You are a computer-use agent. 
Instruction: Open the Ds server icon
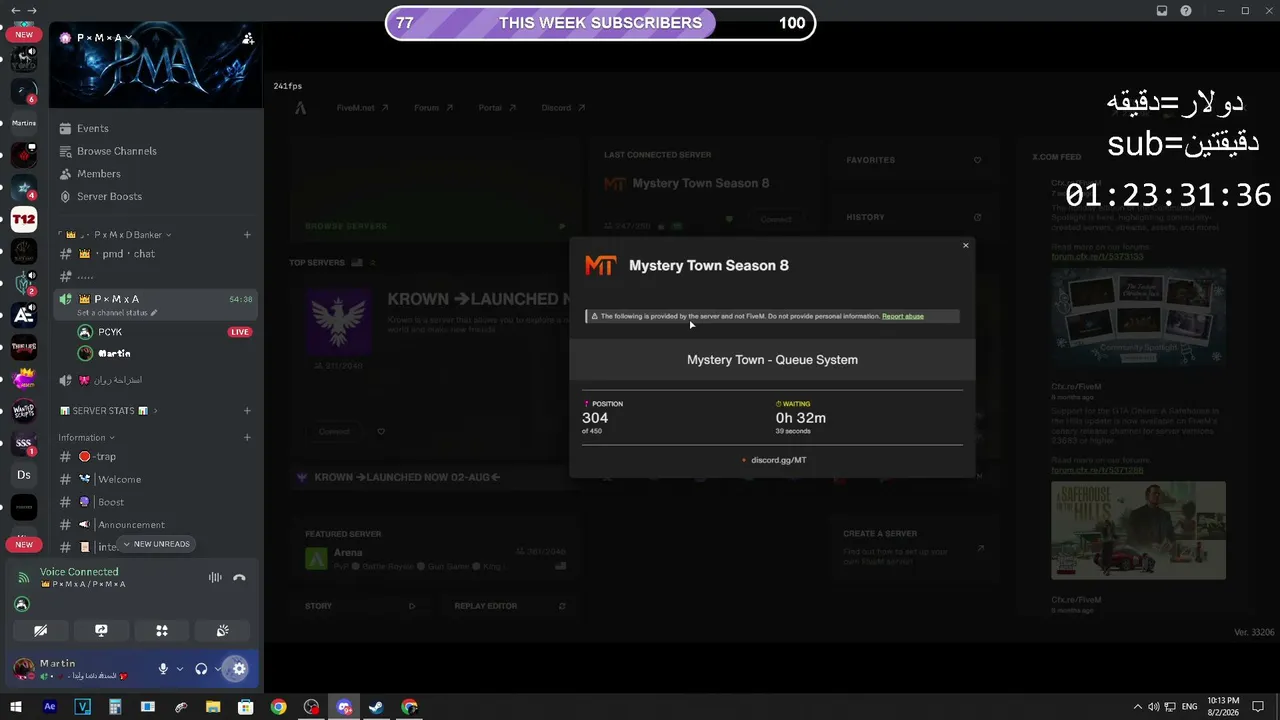tap(24, 475)
